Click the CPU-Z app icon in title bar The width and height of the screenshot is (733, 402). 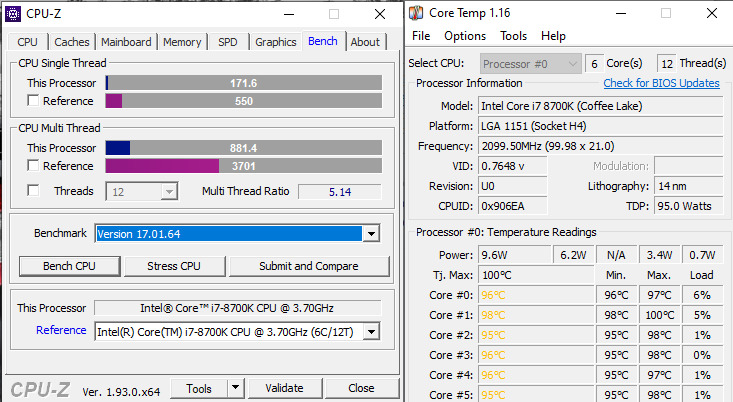point(13,14)
